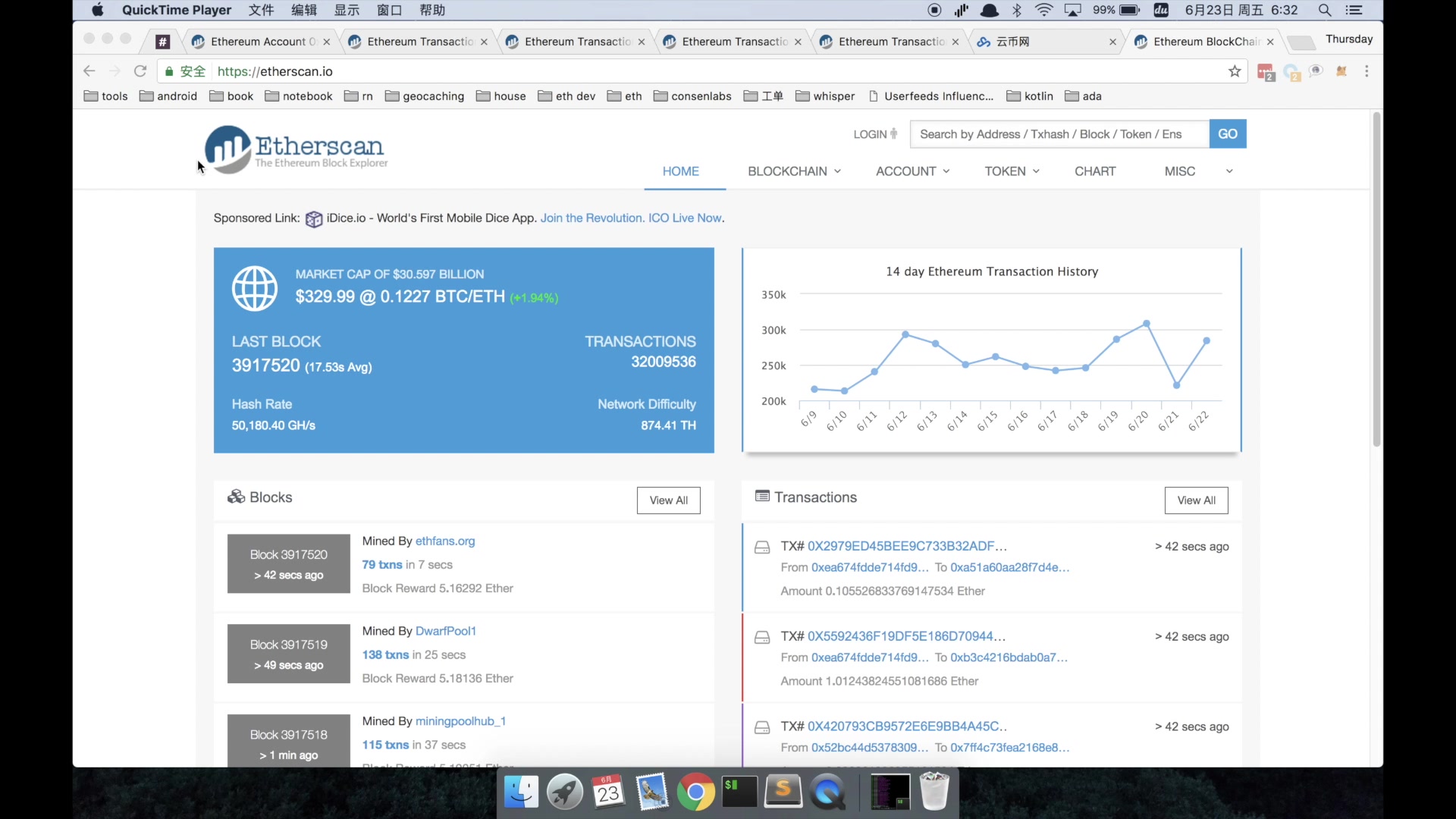The height and width of the screenshot is (819, 1456).
Task: Open miner ethfans.org link
Action: (445, 541)
